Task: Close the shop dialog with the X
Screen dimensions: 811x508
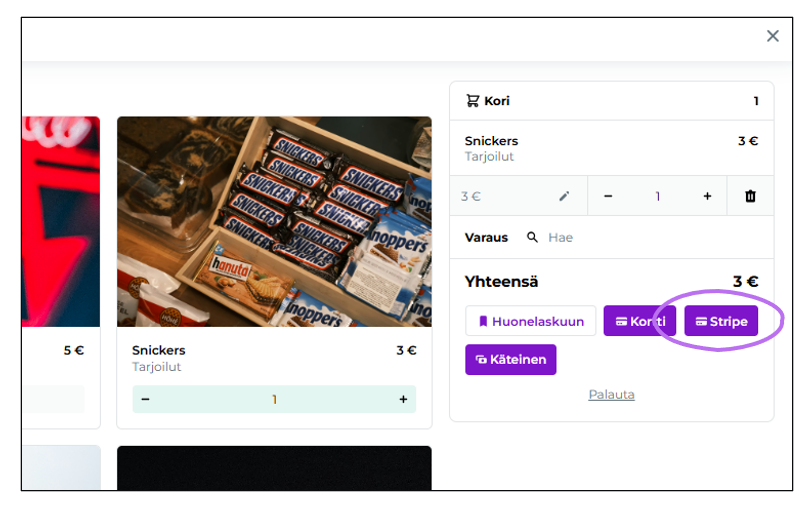Action: 772,36
